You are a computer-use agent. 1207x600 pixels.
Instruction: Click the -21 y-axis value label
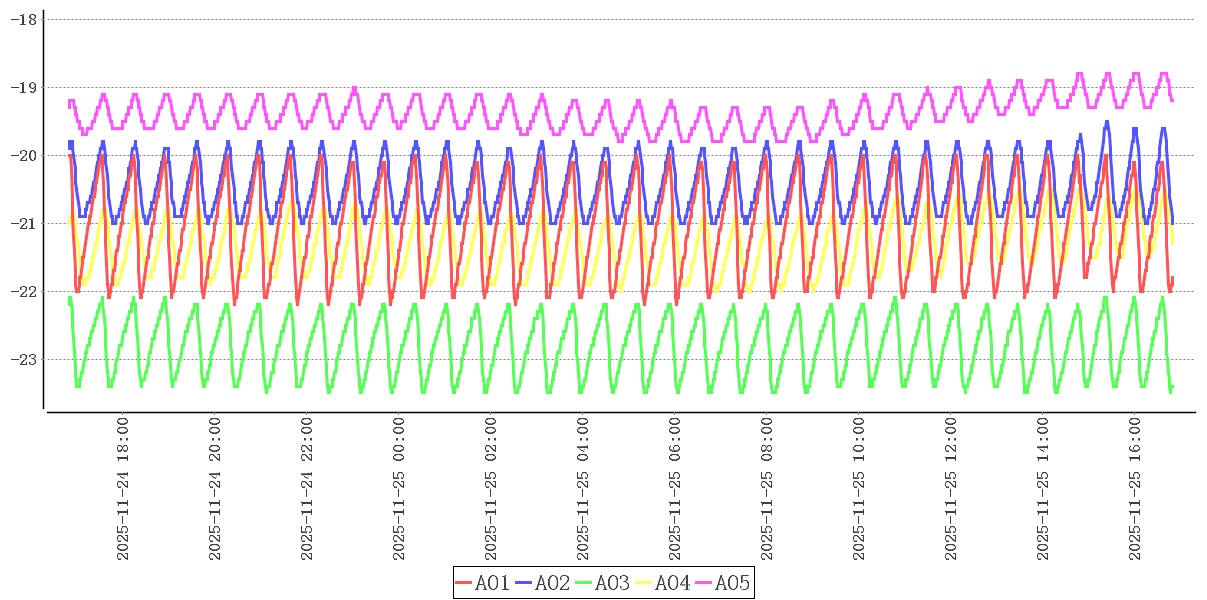pos(22,224)
